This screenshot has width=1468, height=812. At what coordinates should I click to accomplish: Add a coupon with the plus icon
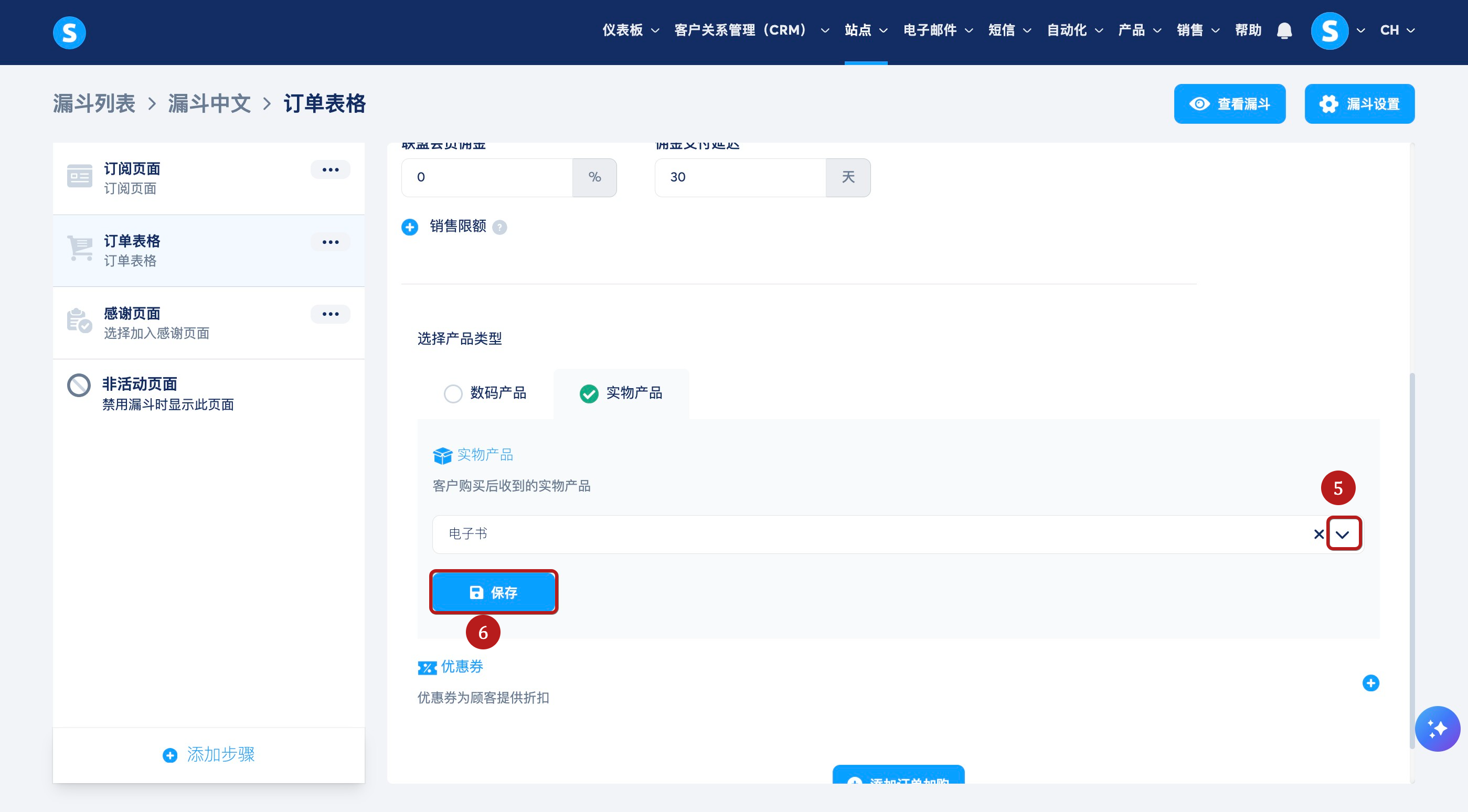[1370, 682]
